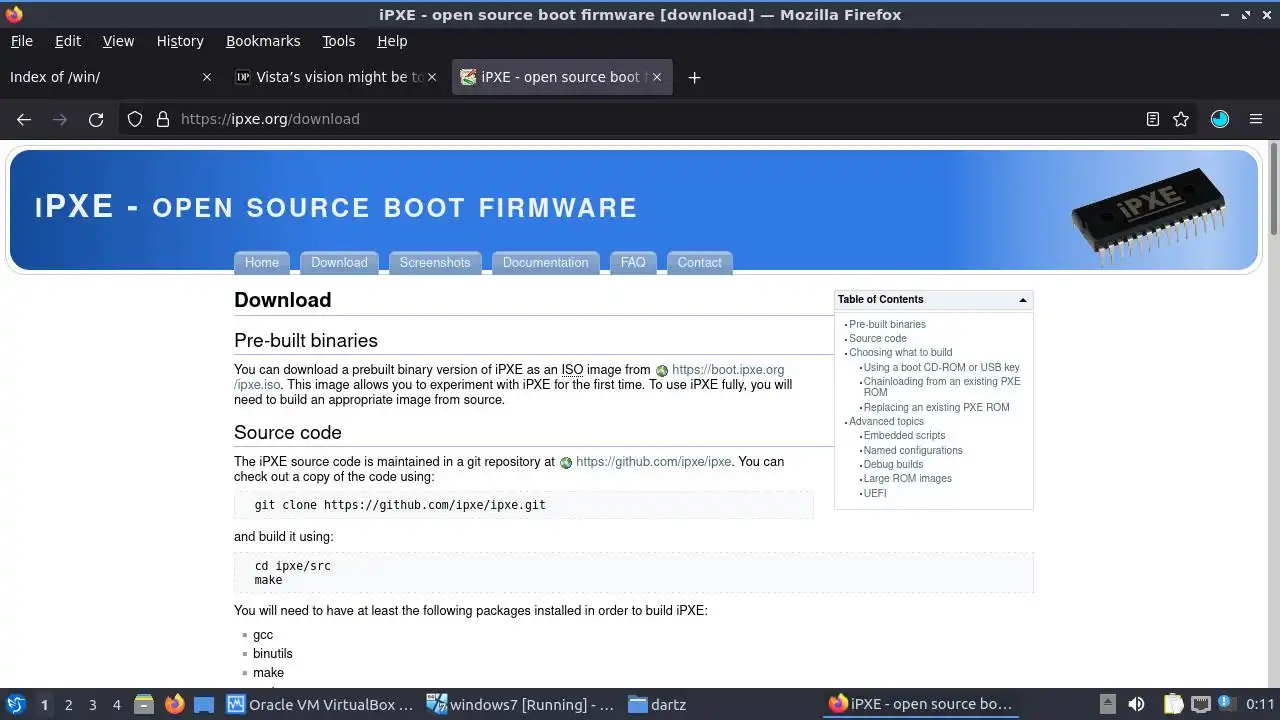Jump to 'Choosing what to build' in contents
The image size is (1280, 720).
(x=900, y=352)
